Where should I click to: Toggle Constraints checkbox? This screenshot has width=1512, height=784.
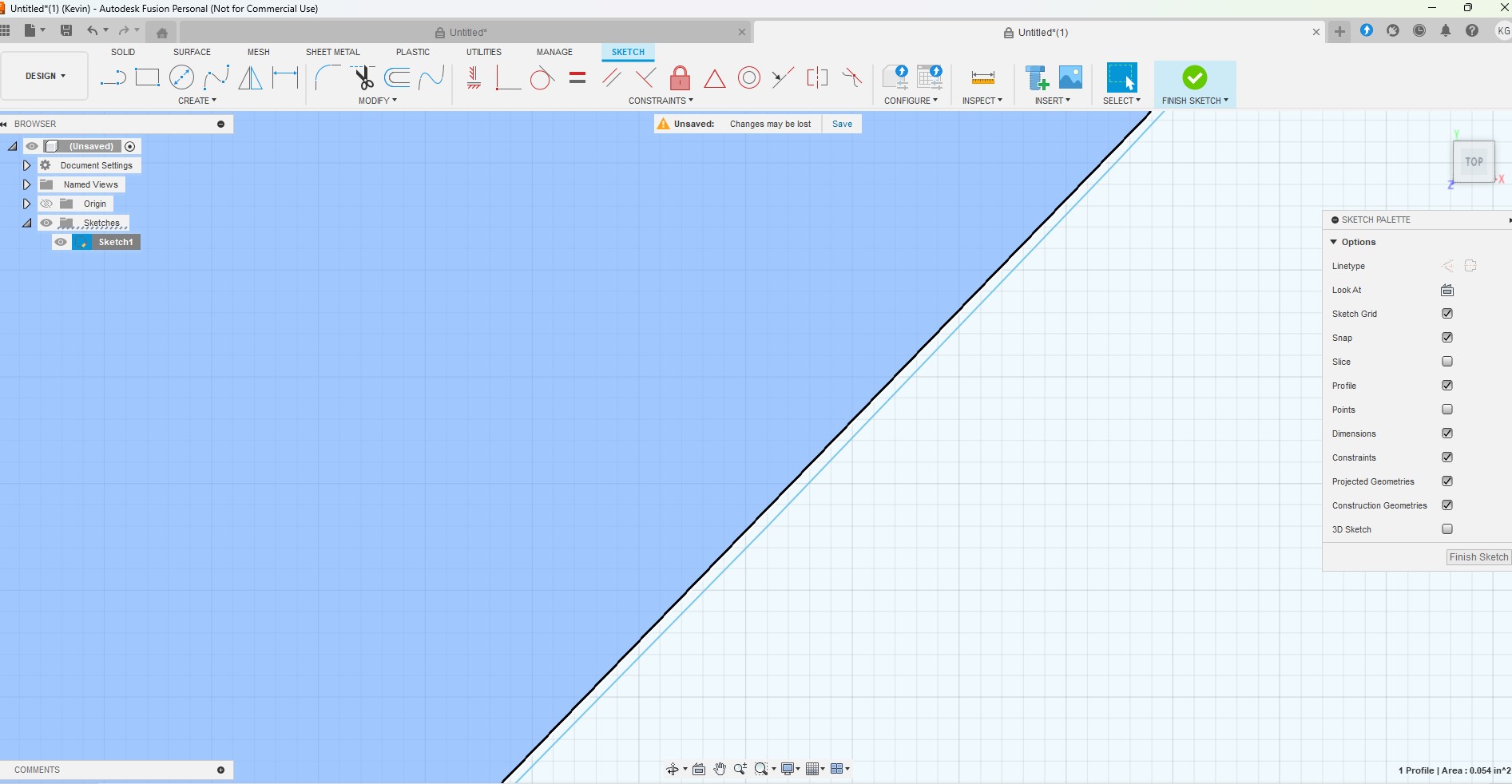[1447, 457]
